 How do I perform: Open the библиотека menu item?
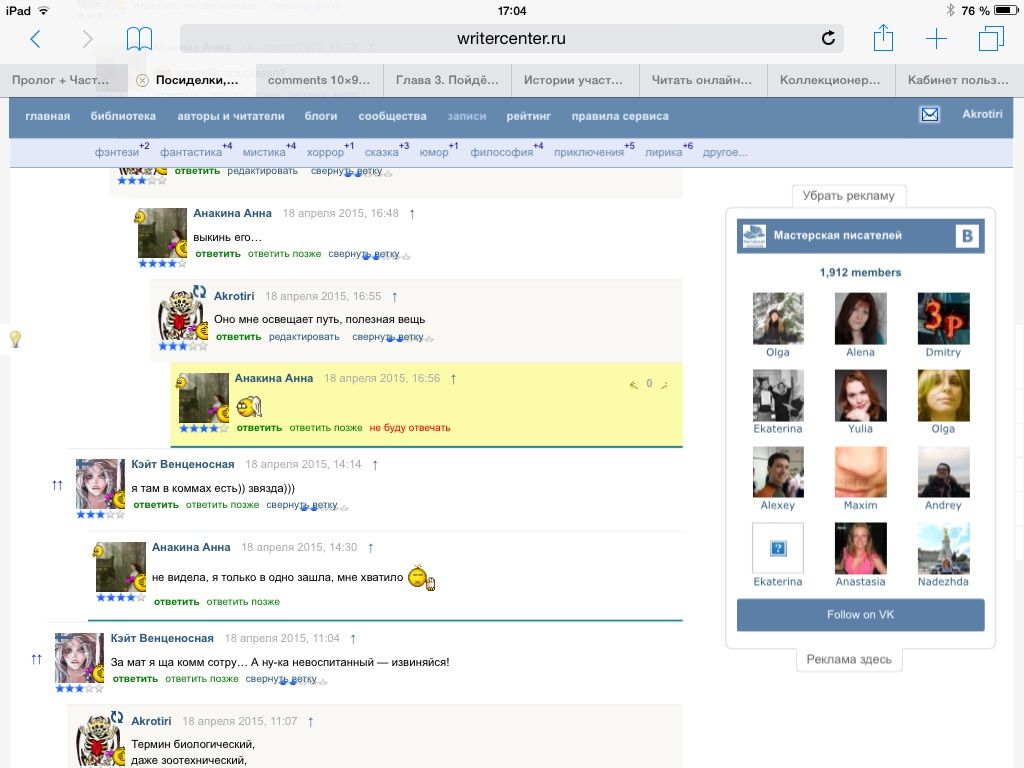click(x=123, y=116)
